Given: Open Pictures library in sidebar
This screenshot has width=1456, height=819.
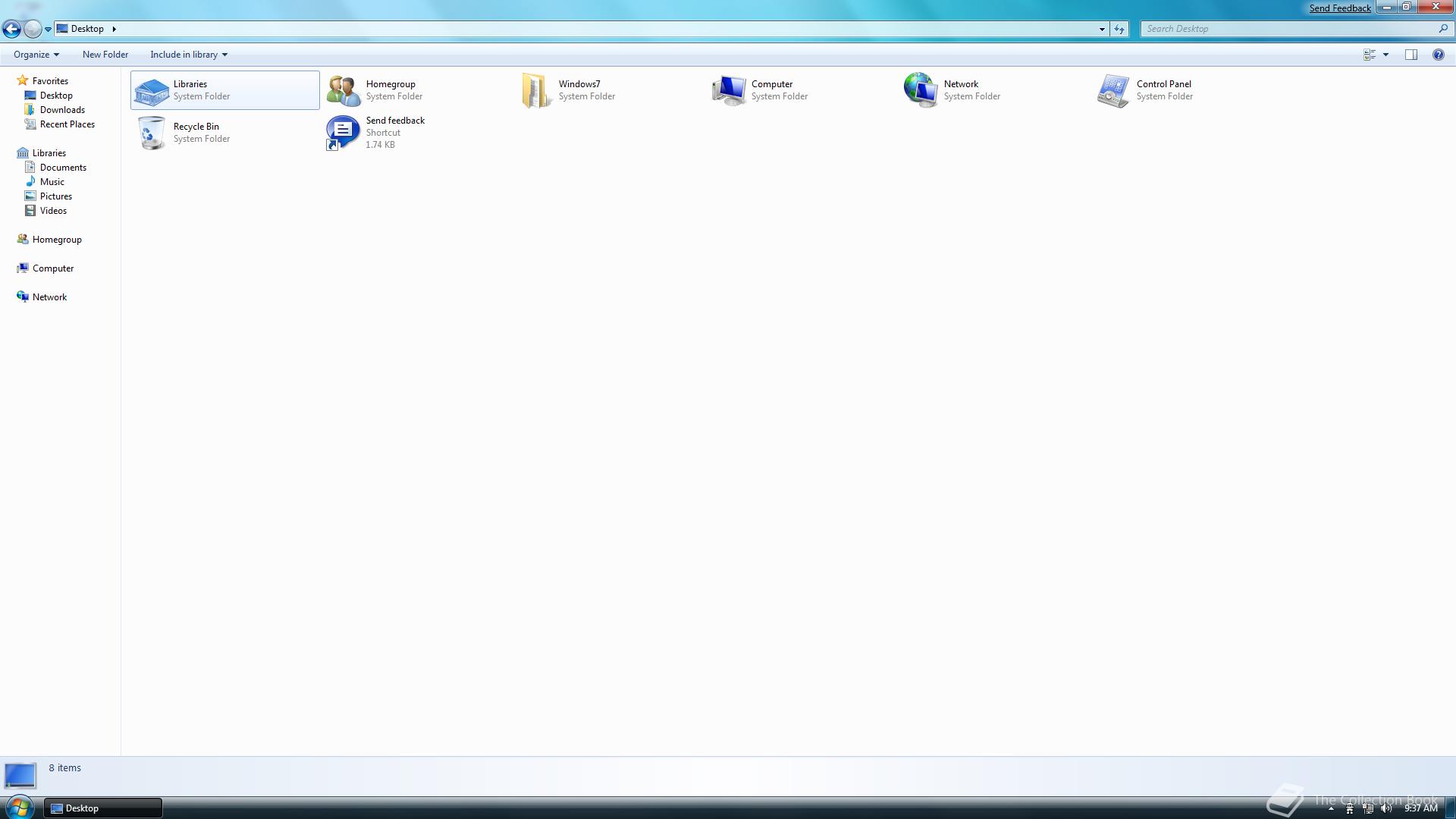Looking at the screenshot, I should point(56,196).
